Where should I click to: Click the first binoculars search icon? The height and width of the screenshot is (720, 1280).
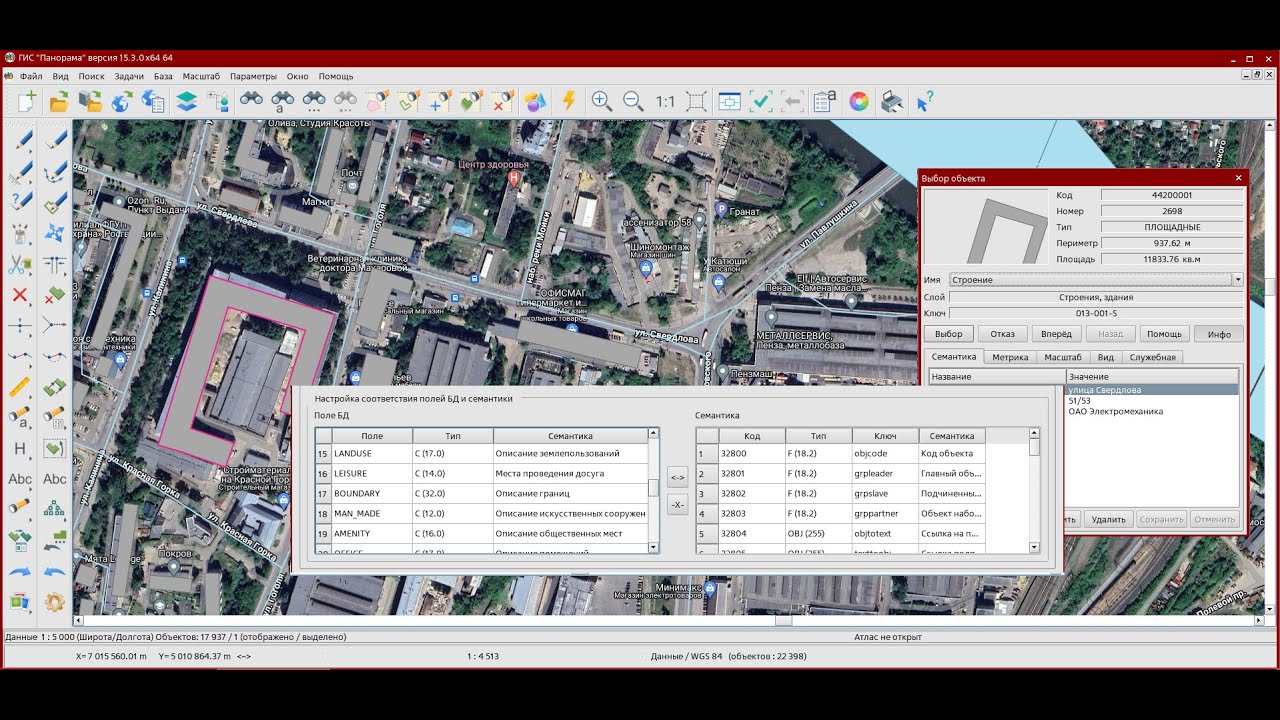251,101
